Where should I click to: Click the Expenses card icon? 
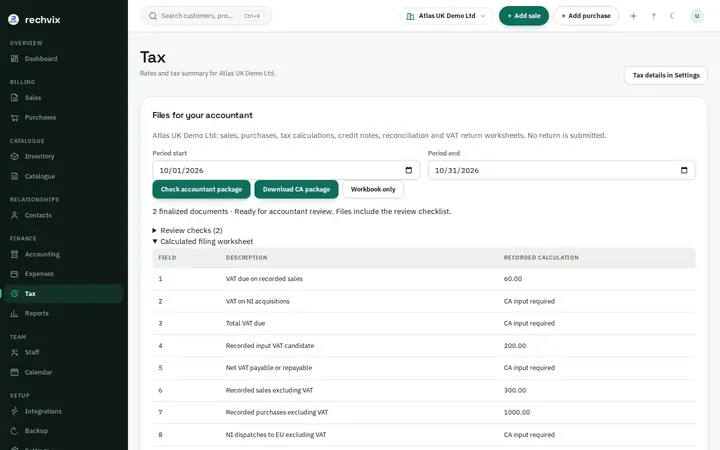(15, 274)
